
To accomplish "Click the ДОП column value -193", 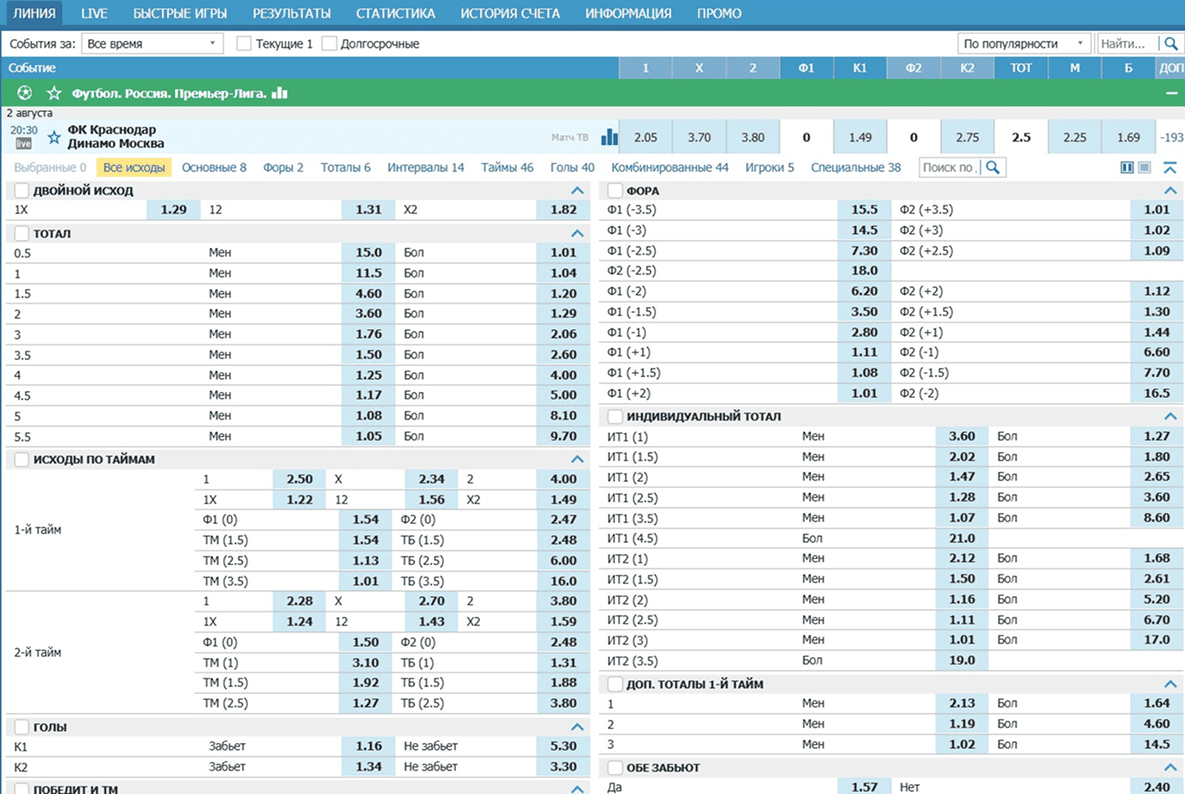I will point(1170,137).
